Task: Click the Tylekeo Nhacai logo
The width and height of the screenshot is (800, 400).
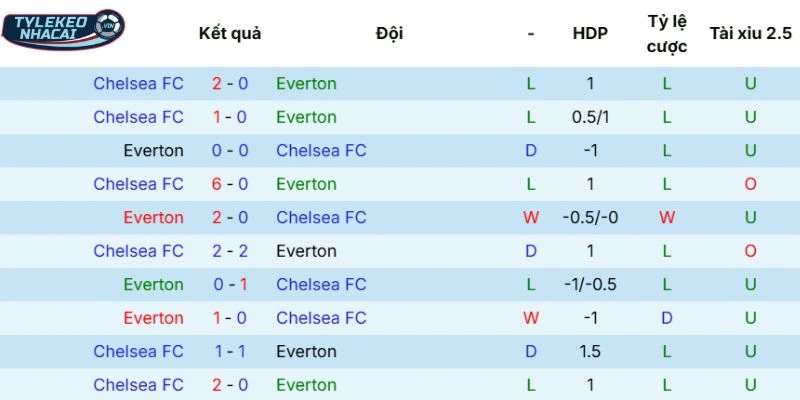Action: point(62,29)
